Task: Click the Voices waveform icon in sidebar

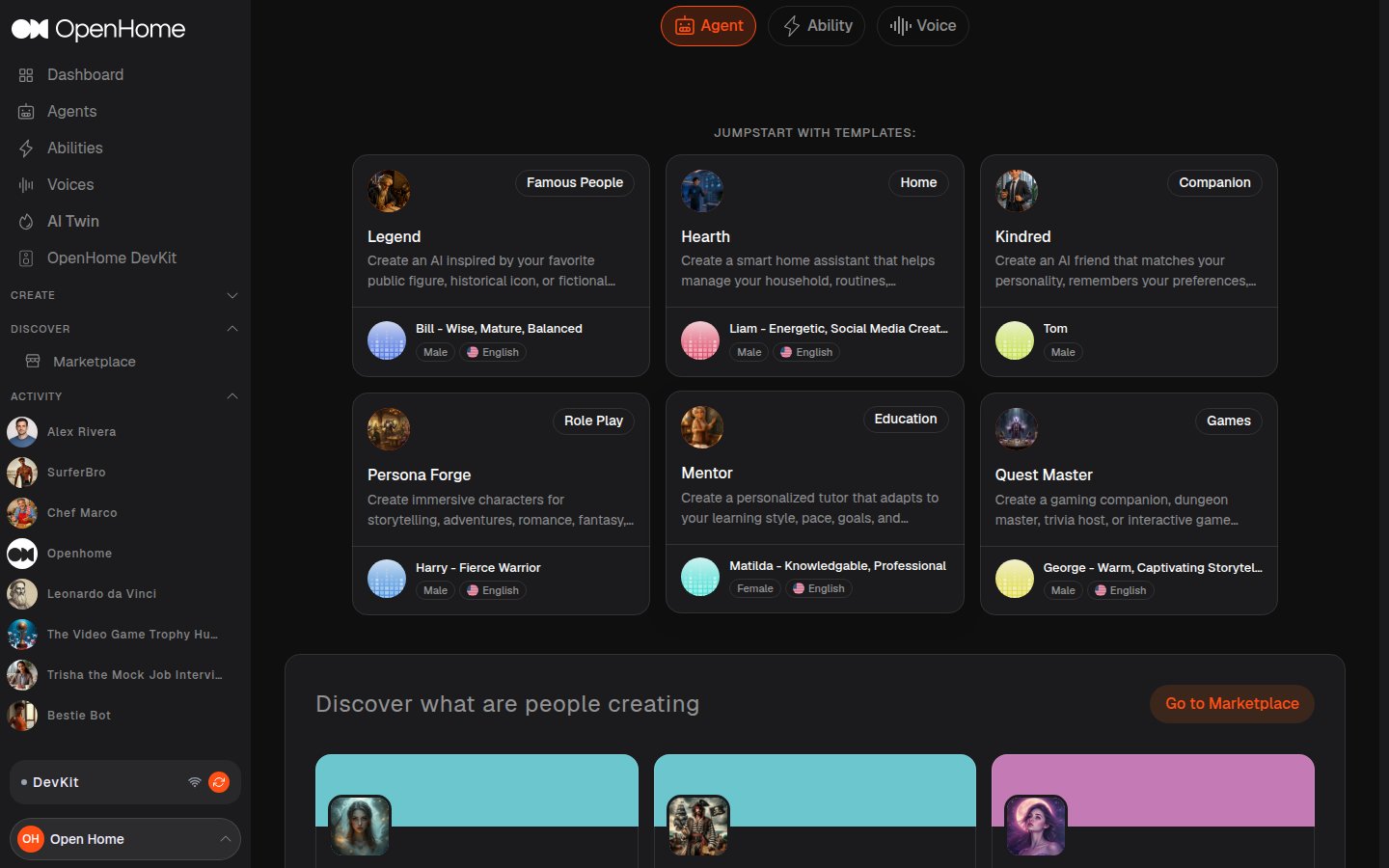Action: click(x=26, y=185)
